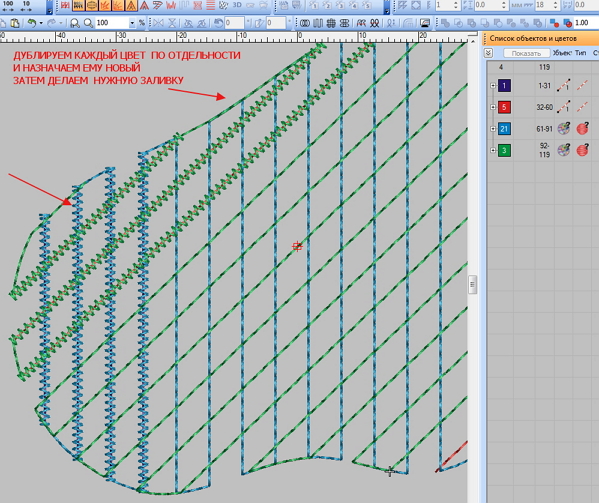599x503 pixels.
Task: Click the '1-31' object range cell
Action: point(544,86)
